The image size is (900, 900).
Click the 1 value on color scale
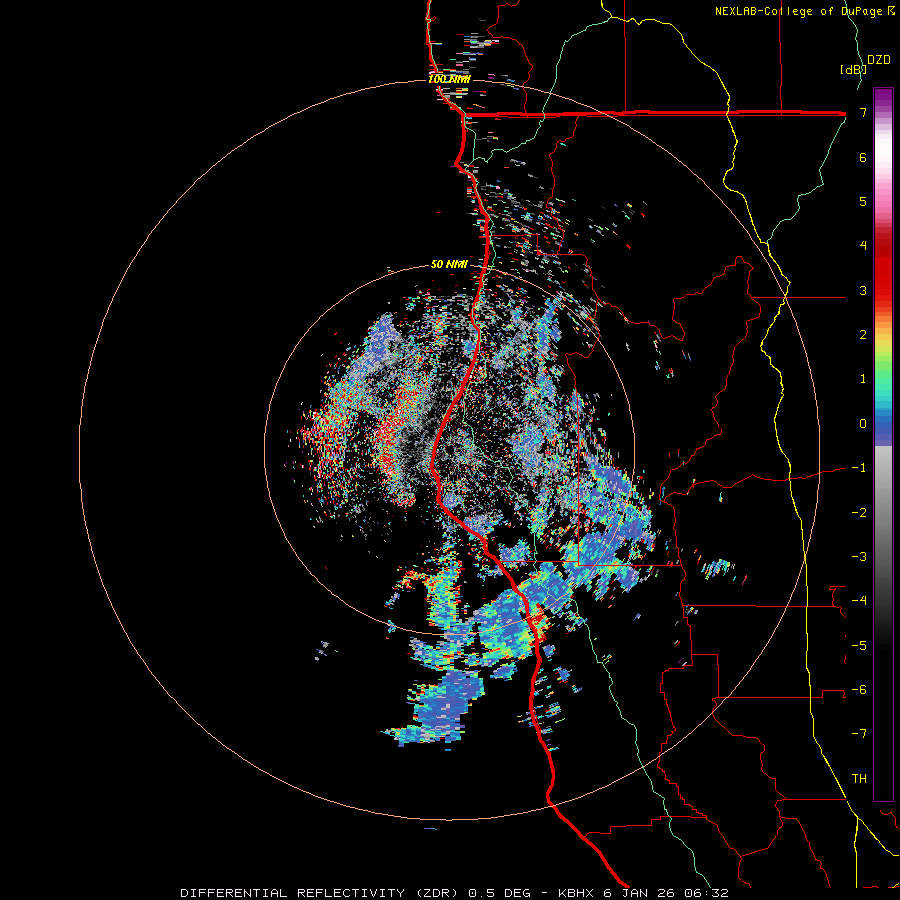(863, 379)
